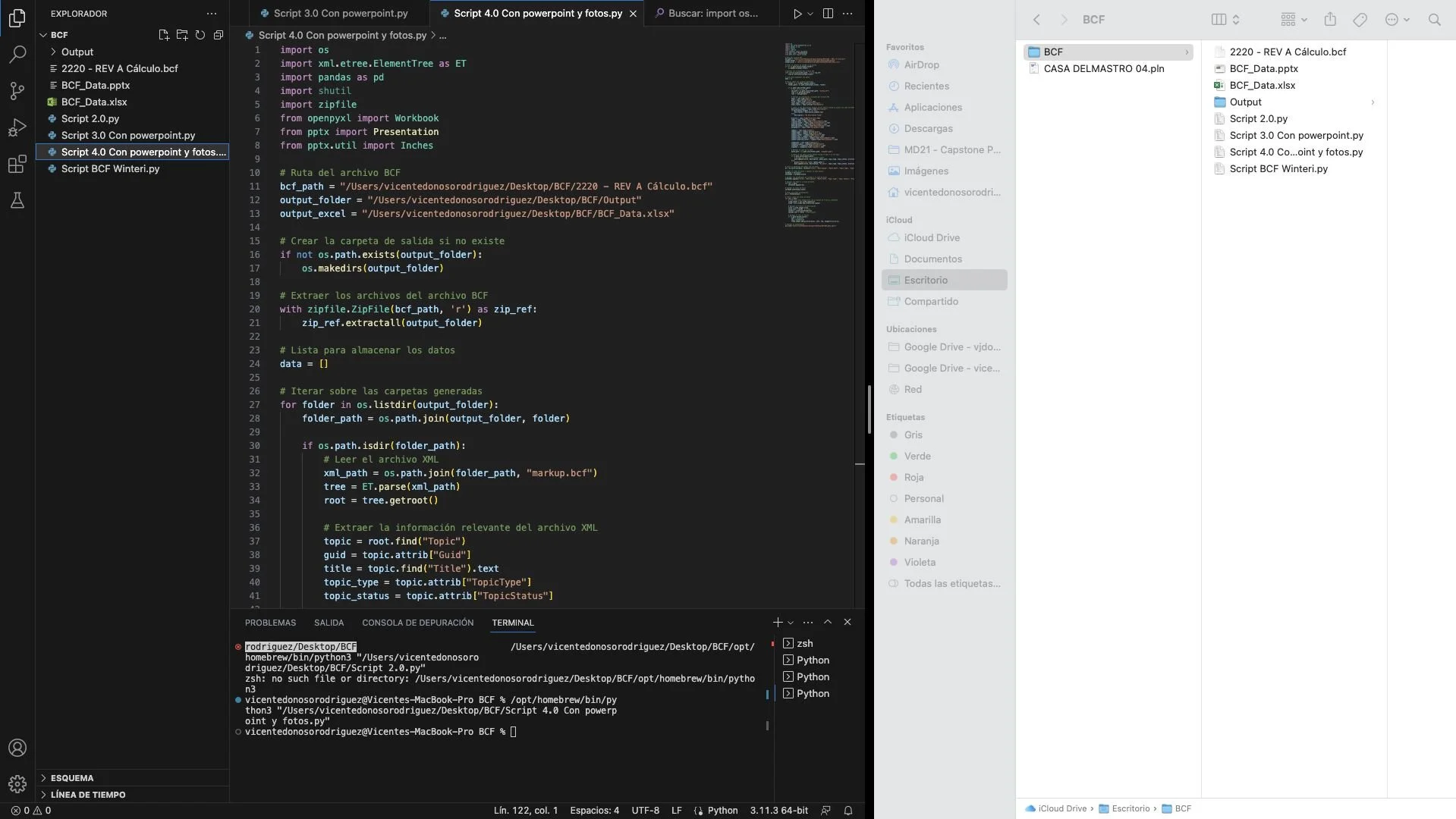
Task: Go to line via Lín. 122, col. 1
Action: click(x=525, y=811)
